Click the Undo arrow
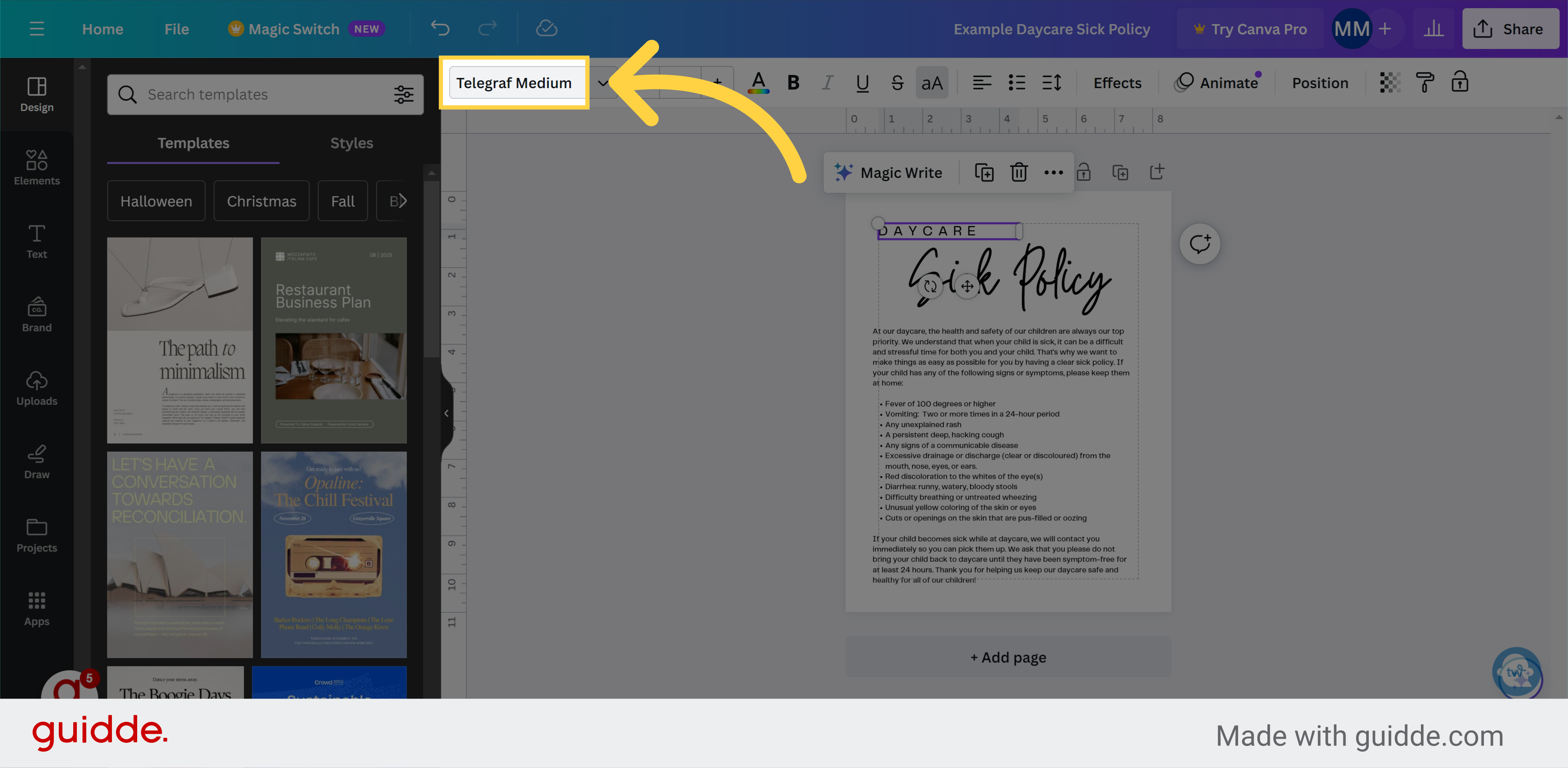This screenshot has height=768, width=1568. coord(439,28)
